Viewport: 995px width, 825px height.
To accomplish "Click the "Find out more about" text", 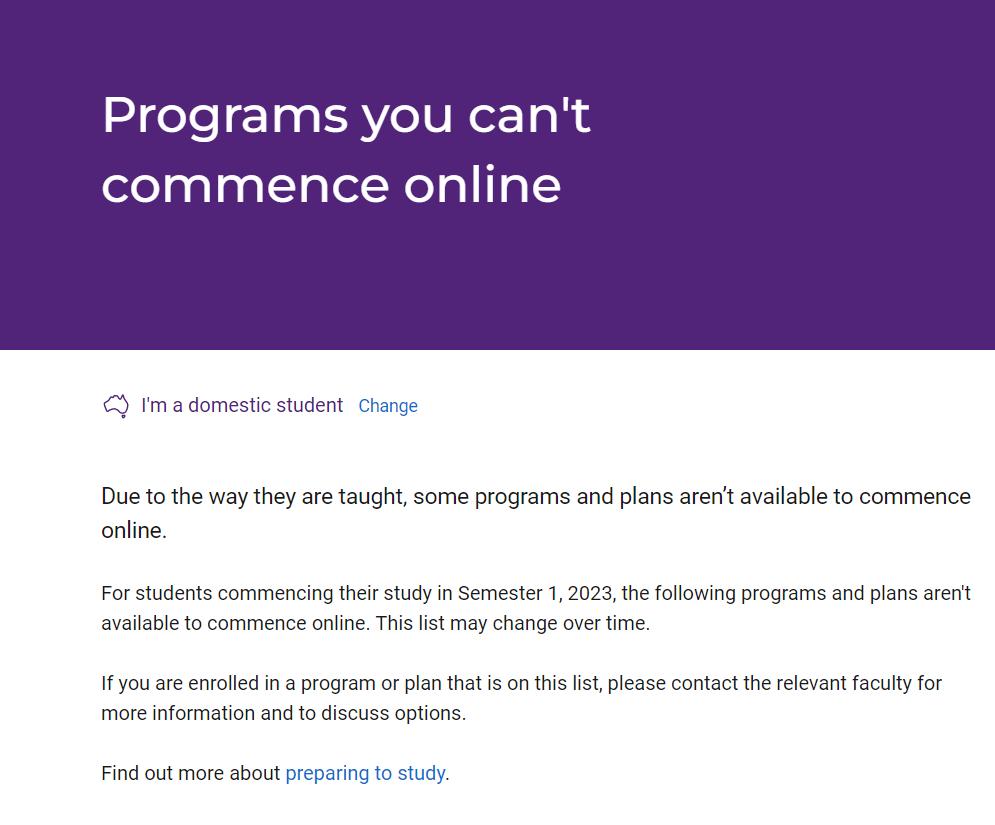I will point(190,773).
